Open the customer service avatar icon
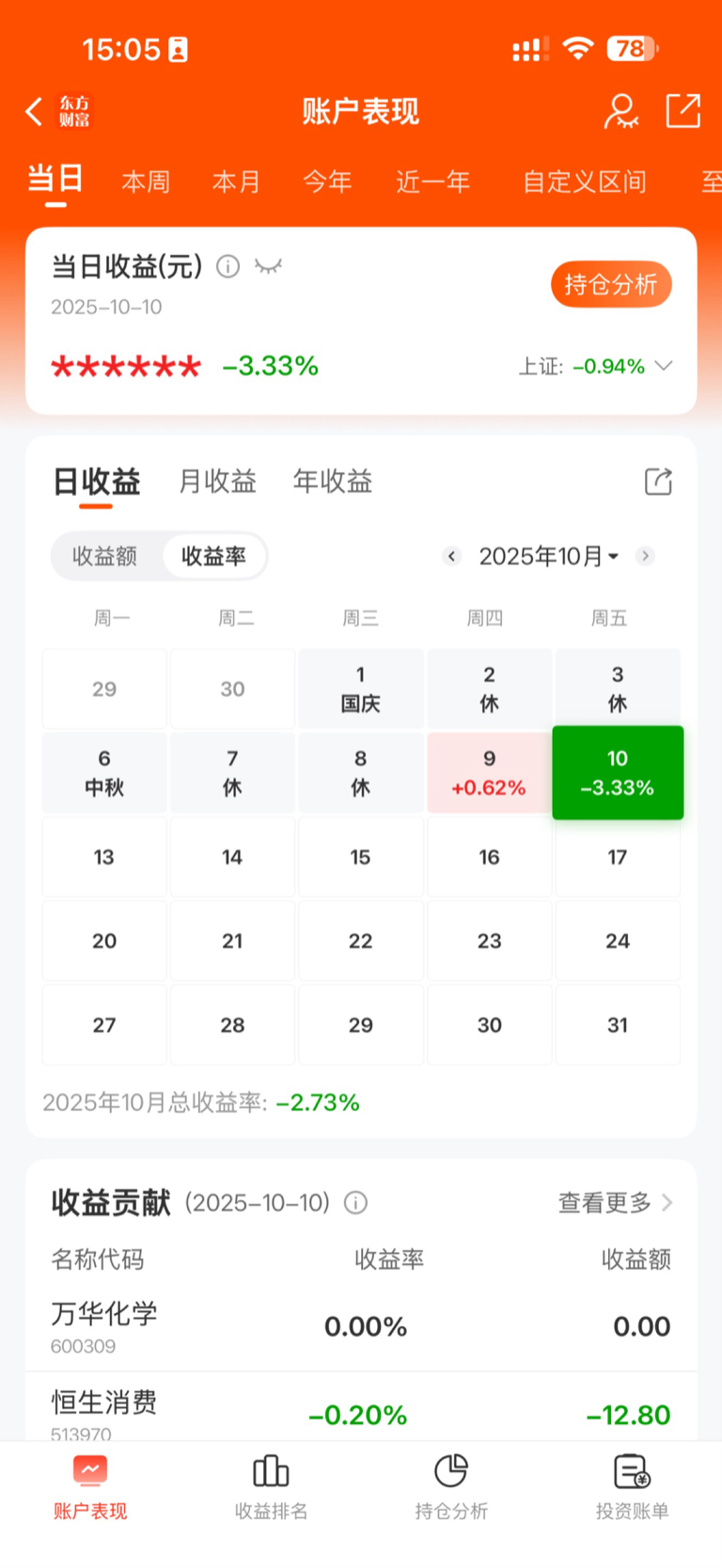 [620, 112]
